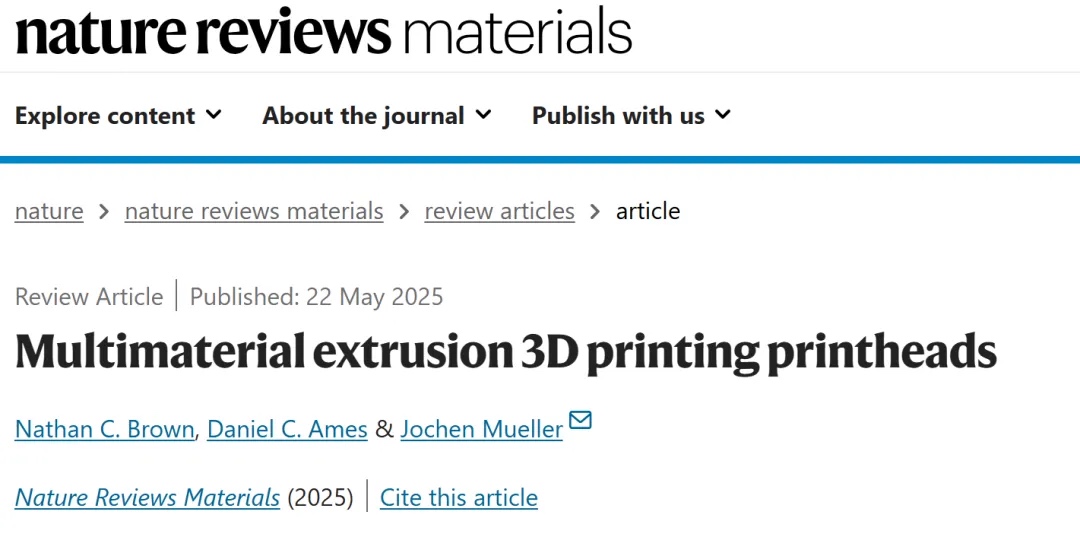This screenshot has height=534, width=1080.
Task: Click the email envelope icon beside Jochen Mueller
Action: click(580, 421)
